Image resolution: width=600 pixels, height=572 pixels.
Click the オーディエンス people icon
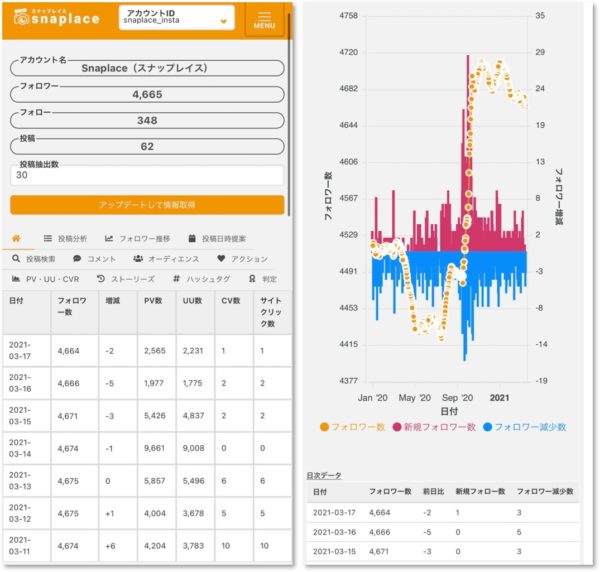[x=138, y=259]
